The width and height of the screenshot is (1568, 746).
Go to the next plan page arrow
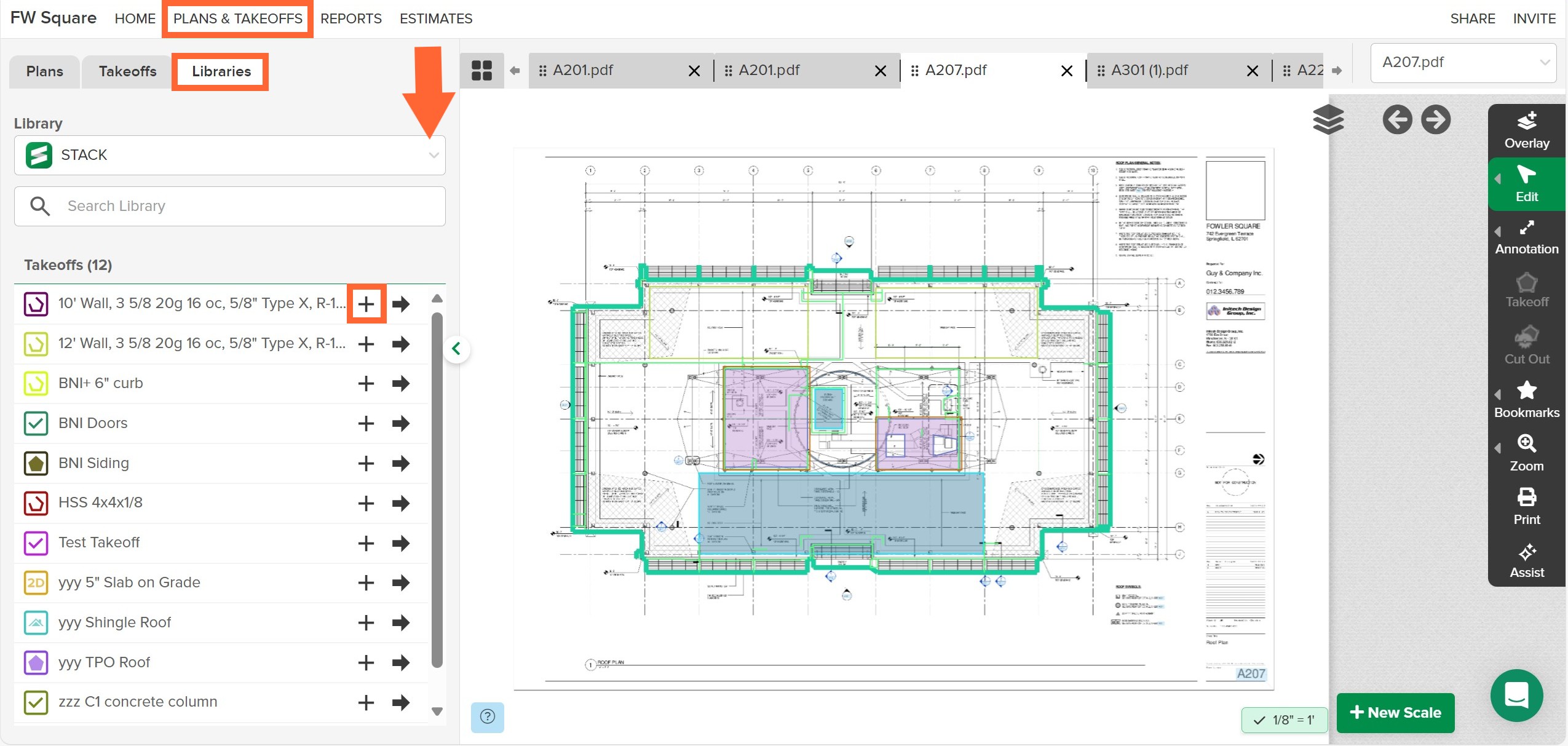click(x=1436, y=119)
